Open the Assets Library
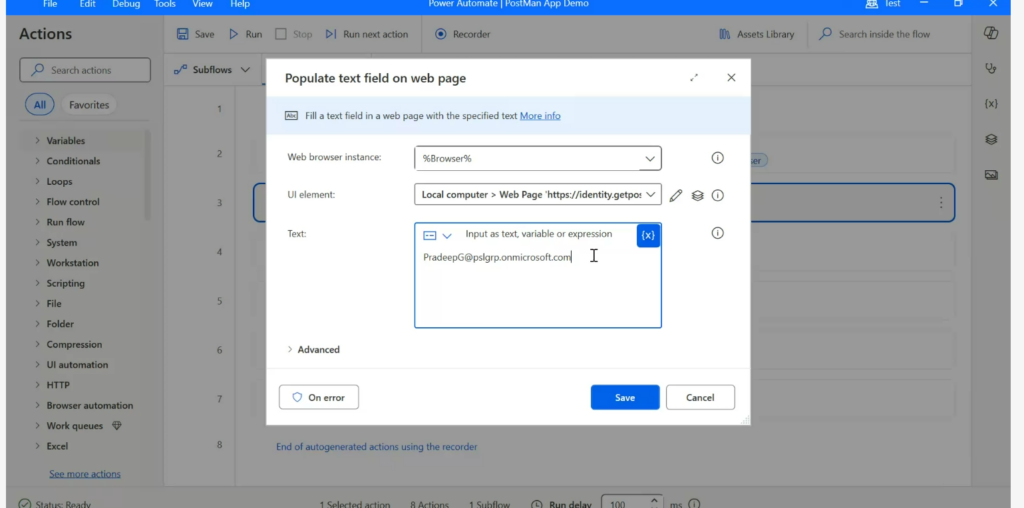1024x508 pixels. (x=757, y=34)
